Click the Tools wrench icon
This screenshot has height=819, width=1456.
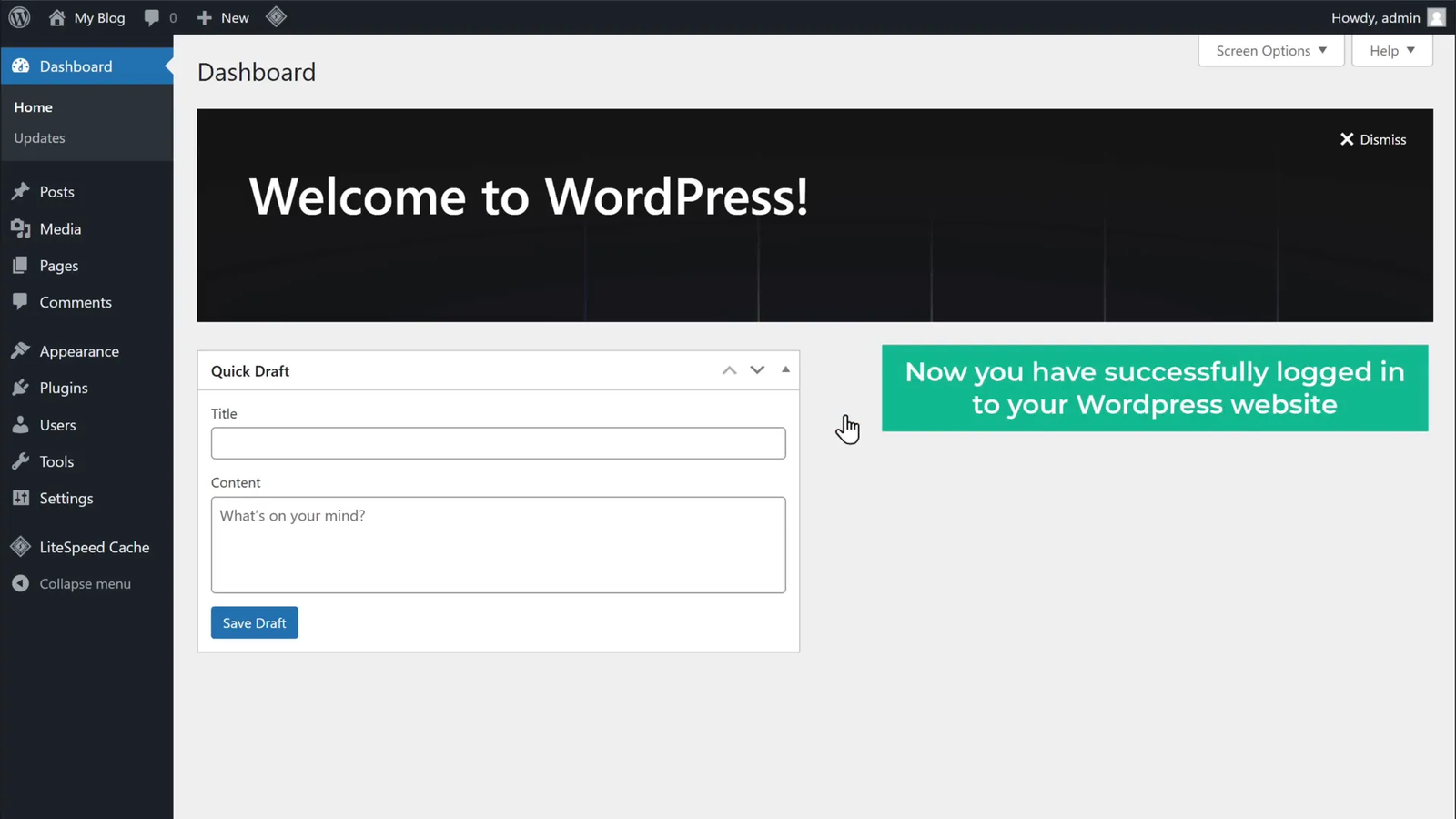20,461
